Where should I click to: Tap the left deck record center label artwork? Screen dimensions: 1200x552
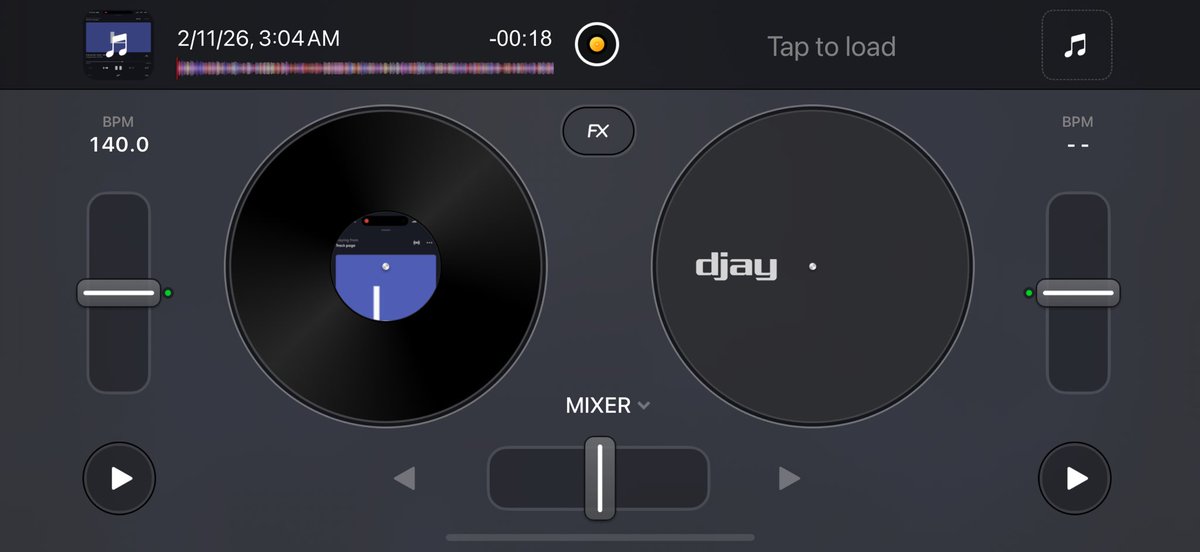(x=385, y=266)
